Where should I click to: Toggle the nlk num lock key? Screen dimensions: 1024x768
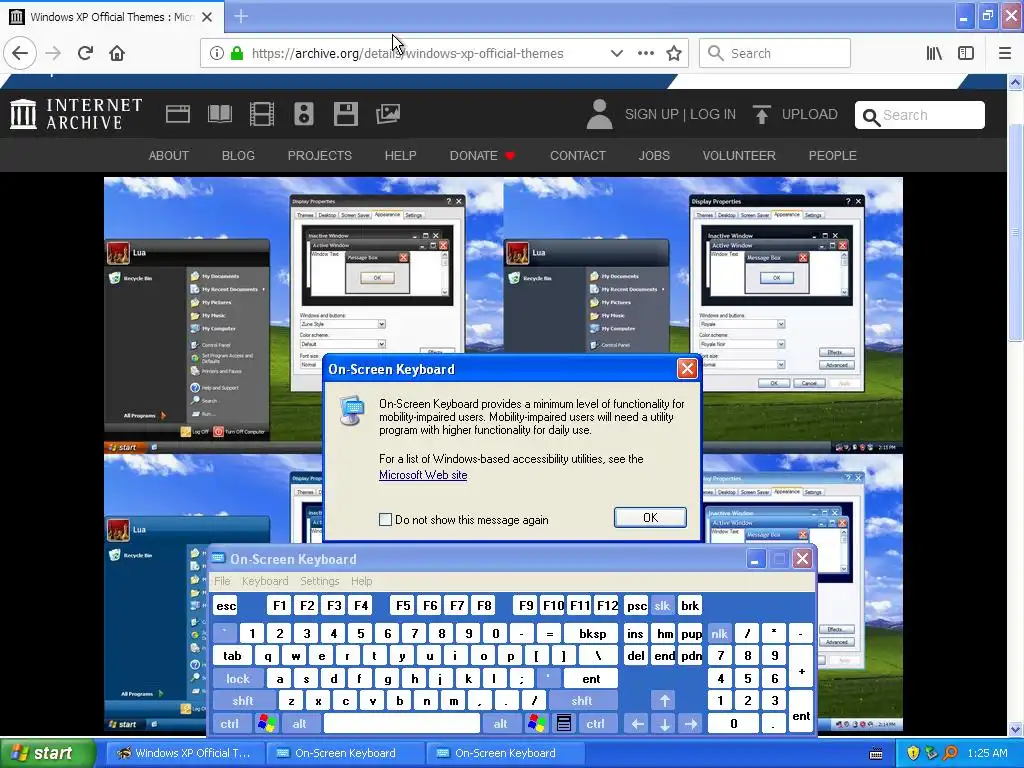click(x=720, y=633)
